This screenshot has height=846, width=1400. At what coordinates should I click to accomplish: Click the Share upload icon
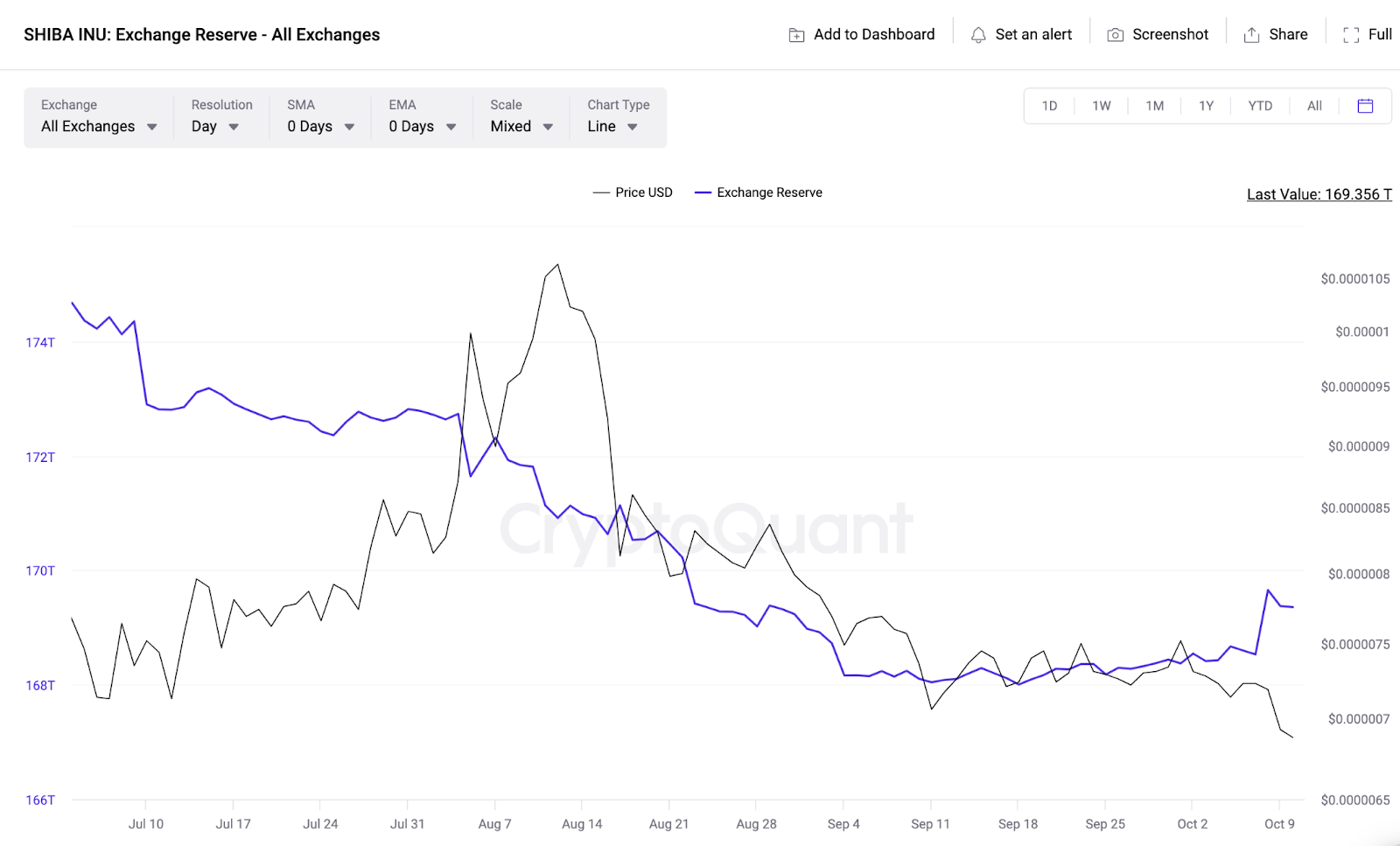[1252, 35]
